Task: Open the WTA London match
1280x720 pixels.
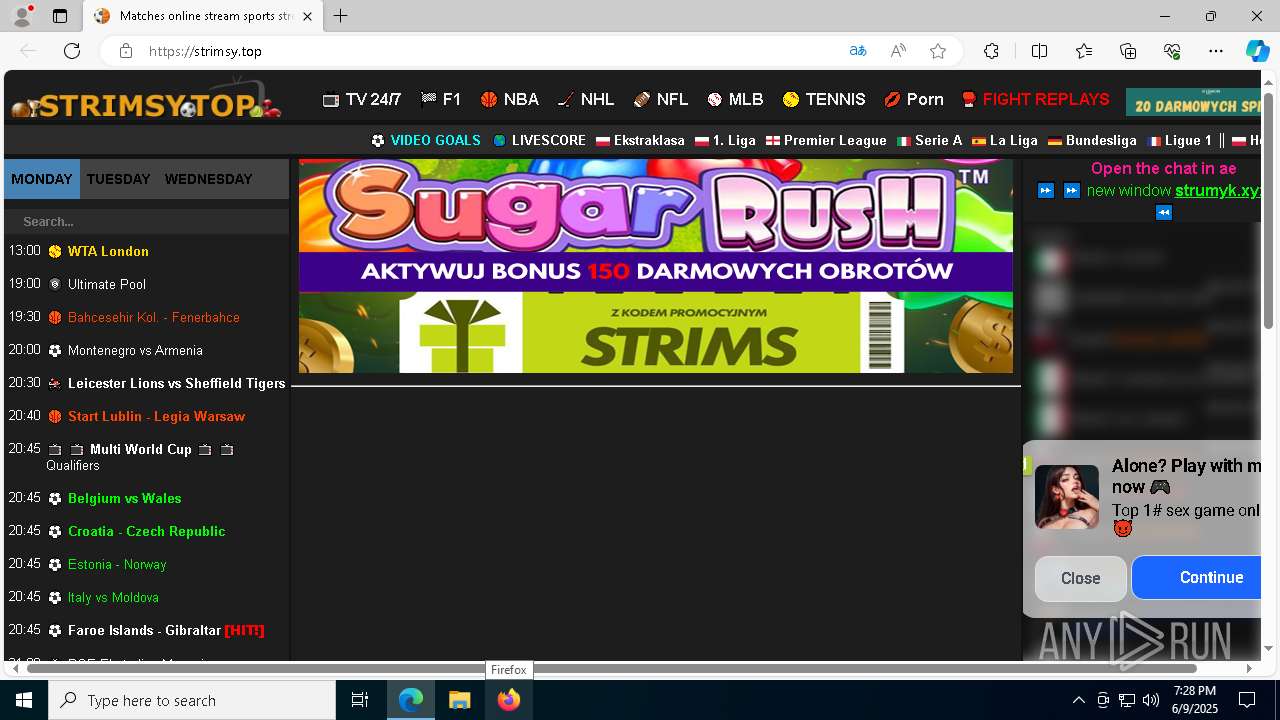Action: coord(108,251)
